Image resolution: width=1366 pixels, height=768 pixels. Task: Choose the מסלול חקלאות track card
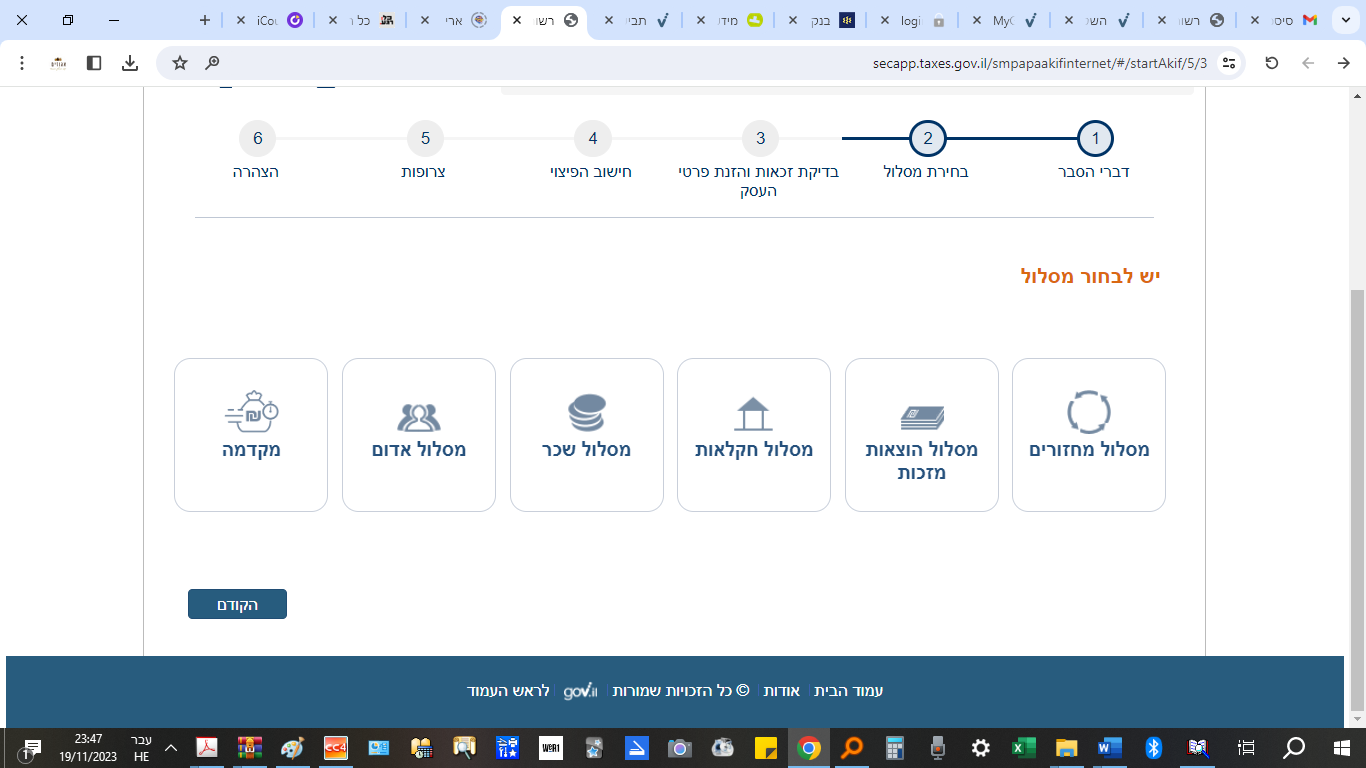coord(754,435)
